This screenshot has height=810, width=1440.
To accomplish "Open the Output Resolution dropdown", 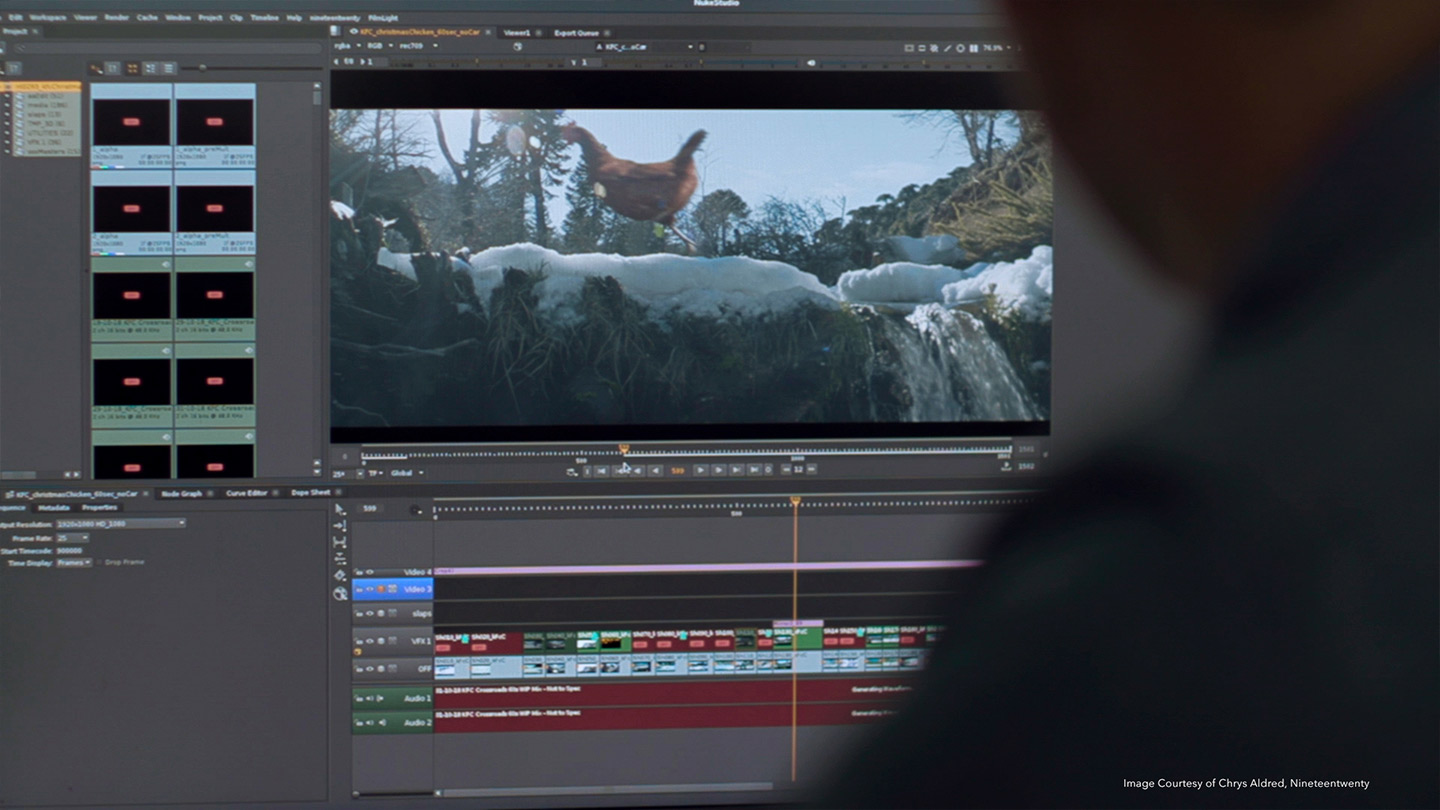I will [x=120, y=523].
